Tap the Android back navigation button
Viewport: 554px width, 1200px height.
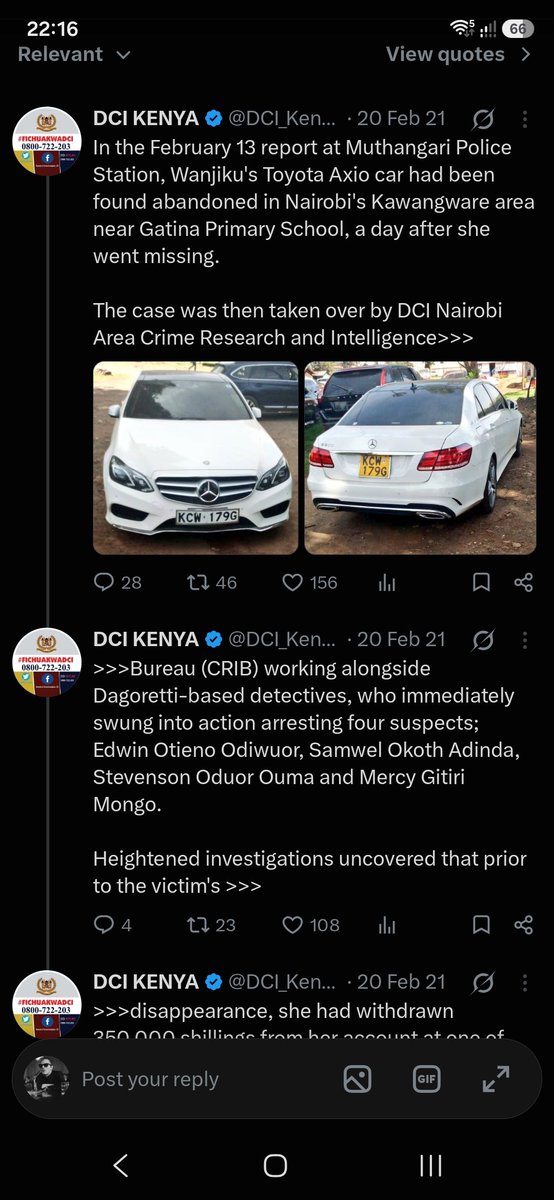(x=120, y=1164)
